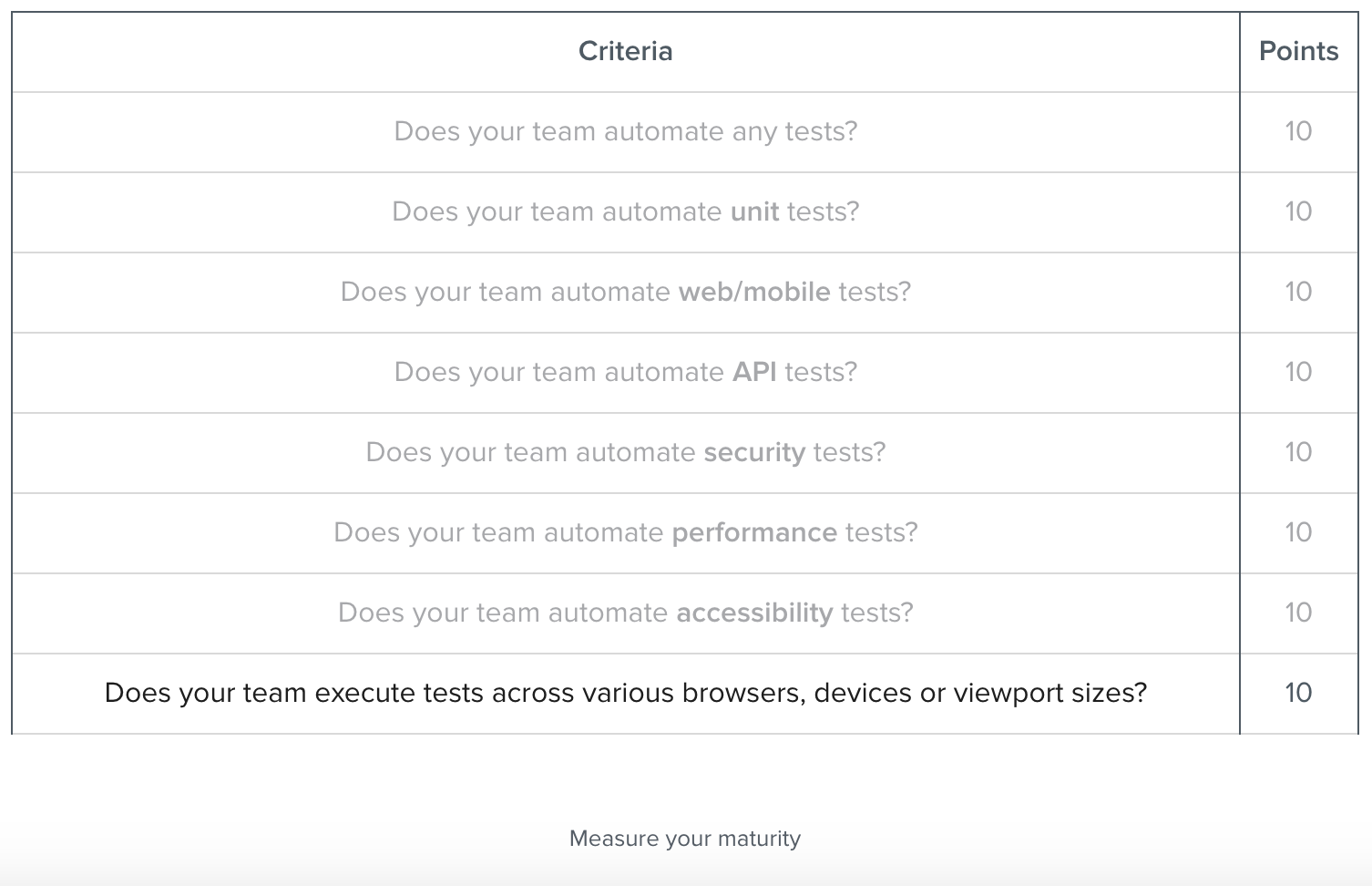The width and height of the screenshot is (1372, 886).
Task: Click the points value for any tests row
Action: (x=1298, y=131)
